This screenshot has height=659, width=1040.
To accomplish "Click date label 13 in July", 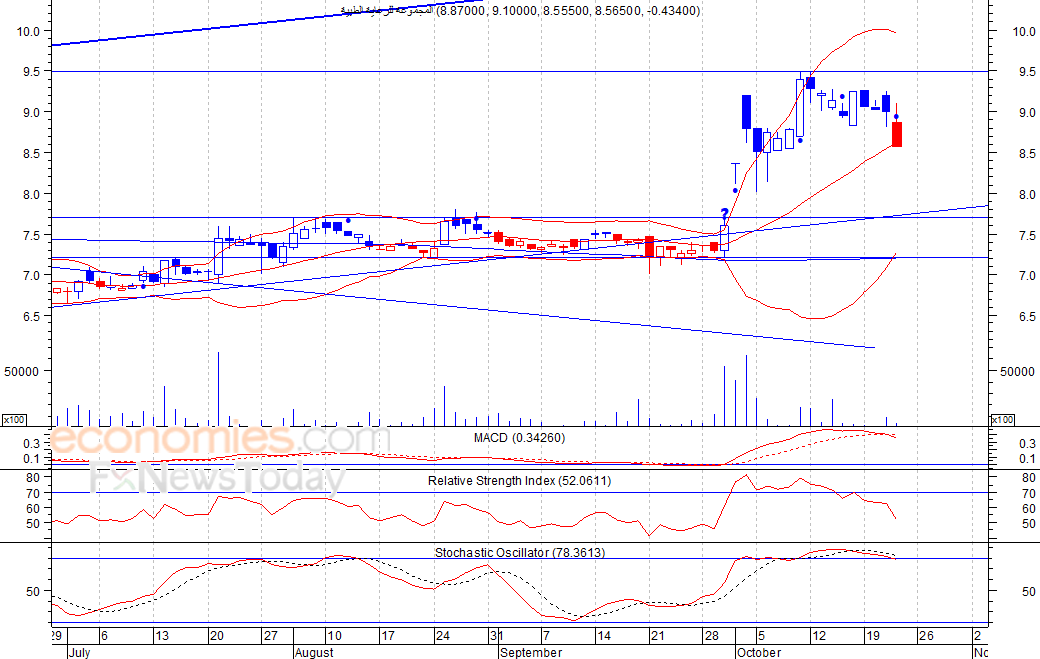I will (161, 636).
